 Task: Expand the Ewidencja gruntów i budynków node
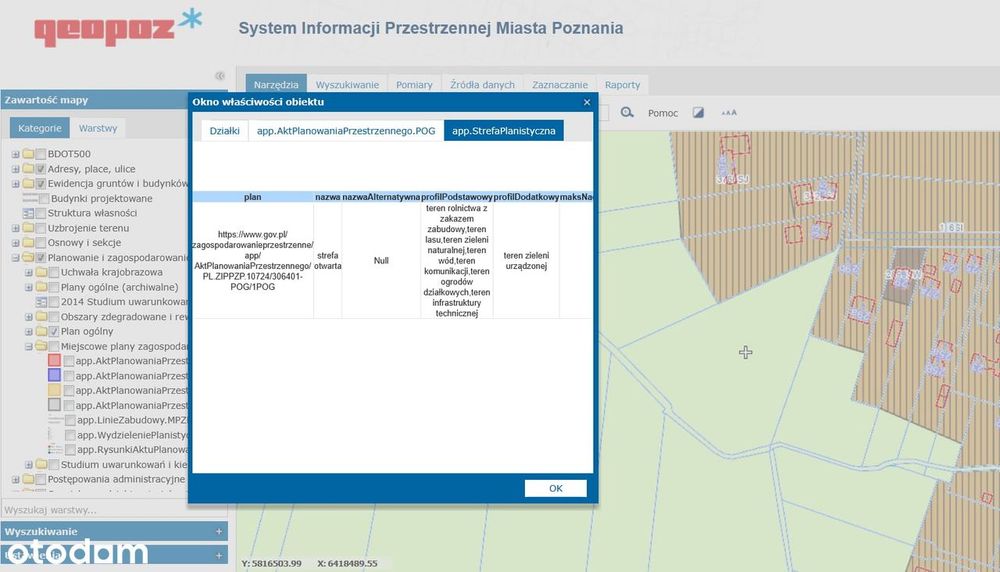(15, 184)
